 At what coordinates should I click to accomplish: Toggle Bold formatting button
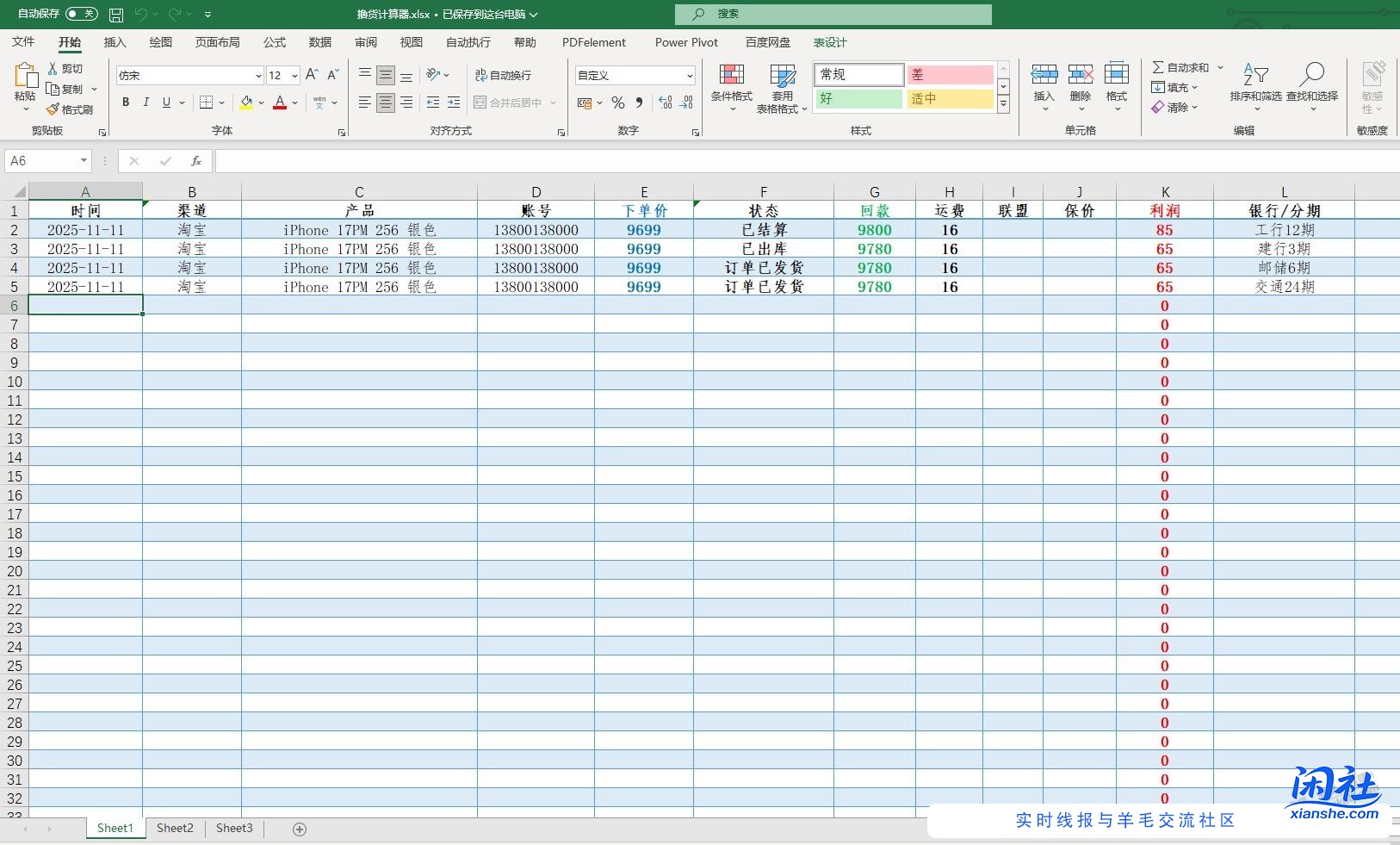[126, 103]
